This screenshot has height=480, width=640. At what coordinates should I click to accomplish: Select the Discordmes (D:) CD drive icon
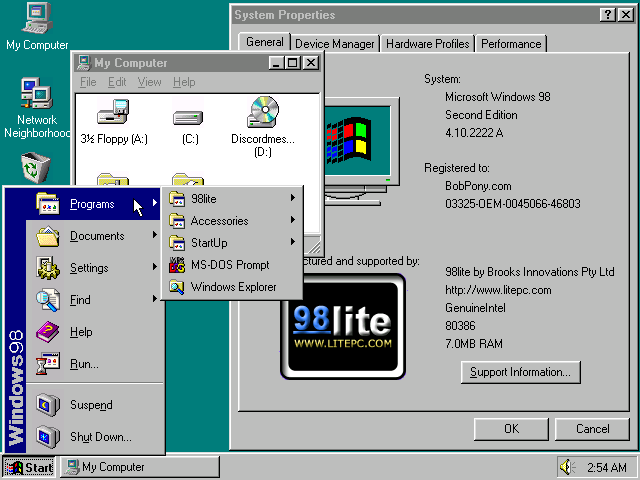tap(263, 112)
